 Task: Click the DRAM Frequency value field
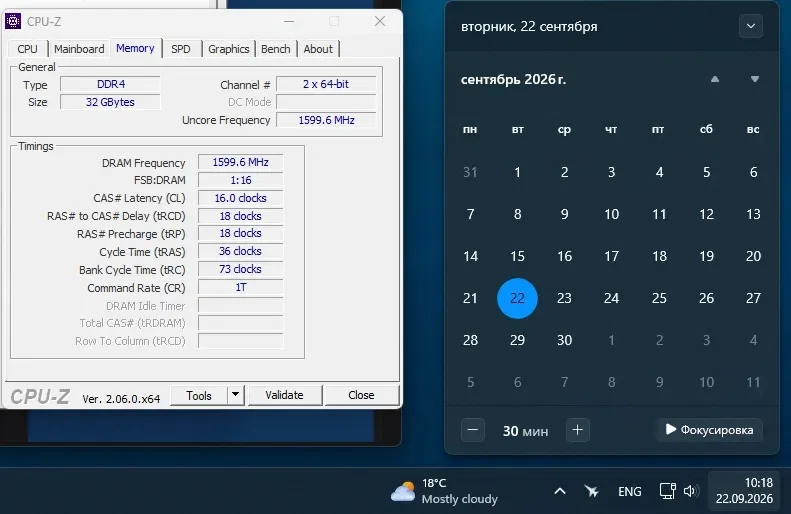(x=241, y=162)
